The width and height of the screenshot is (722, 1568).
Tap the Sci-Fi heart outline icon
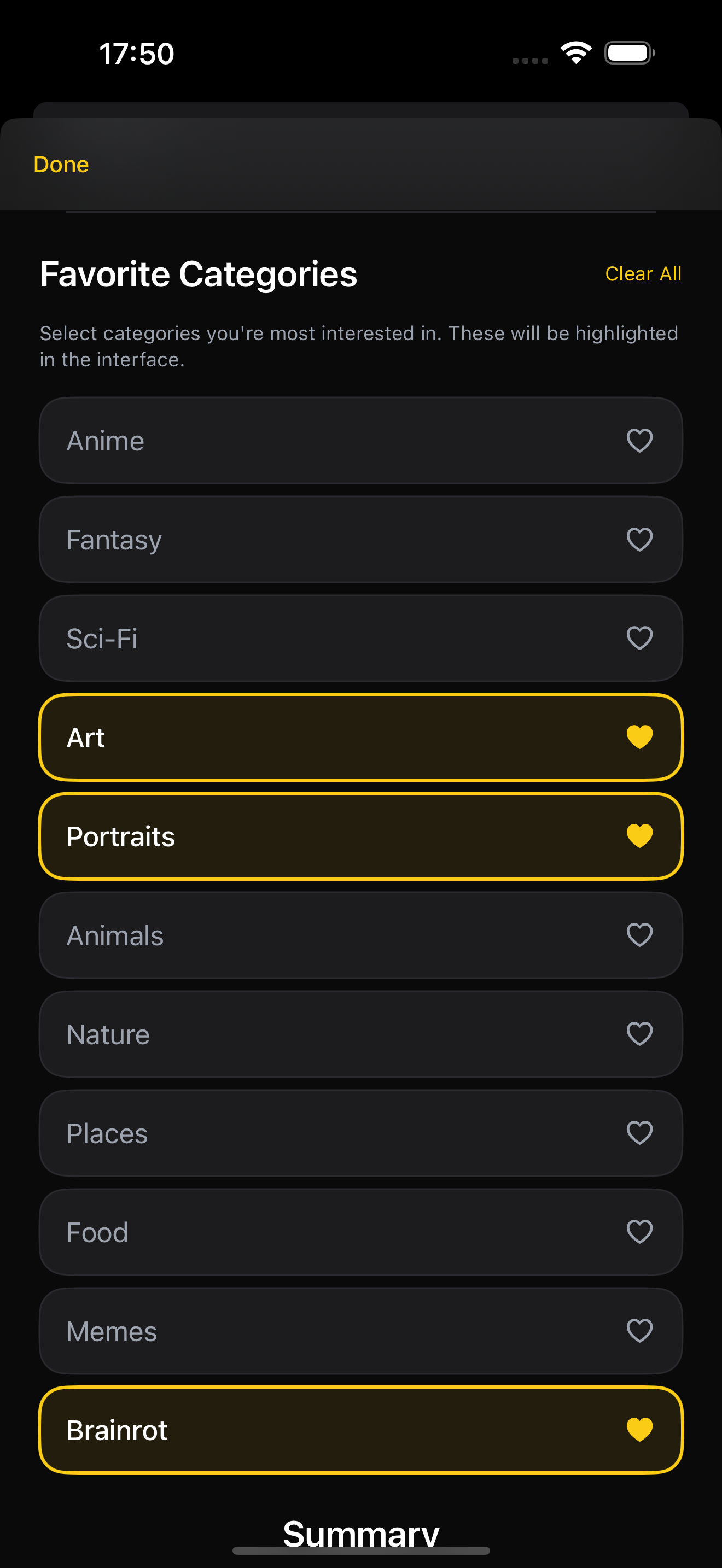pos(639,639)
